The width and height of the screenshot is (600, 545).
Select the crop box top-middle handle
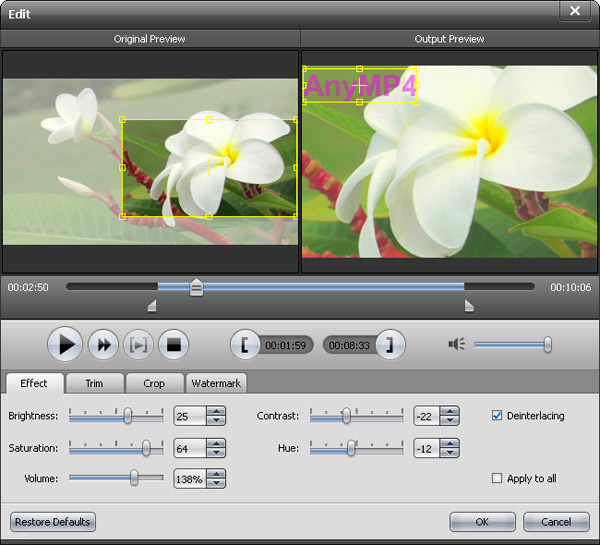pos(209,120)
